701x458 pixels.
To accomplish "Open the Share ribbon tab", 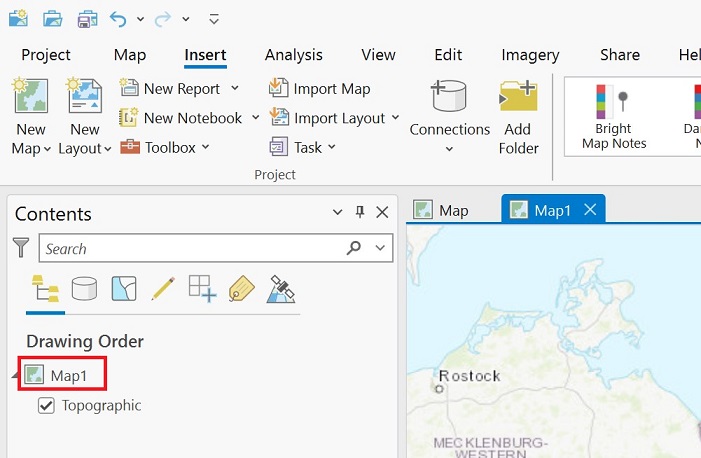I will click(620, 55).
